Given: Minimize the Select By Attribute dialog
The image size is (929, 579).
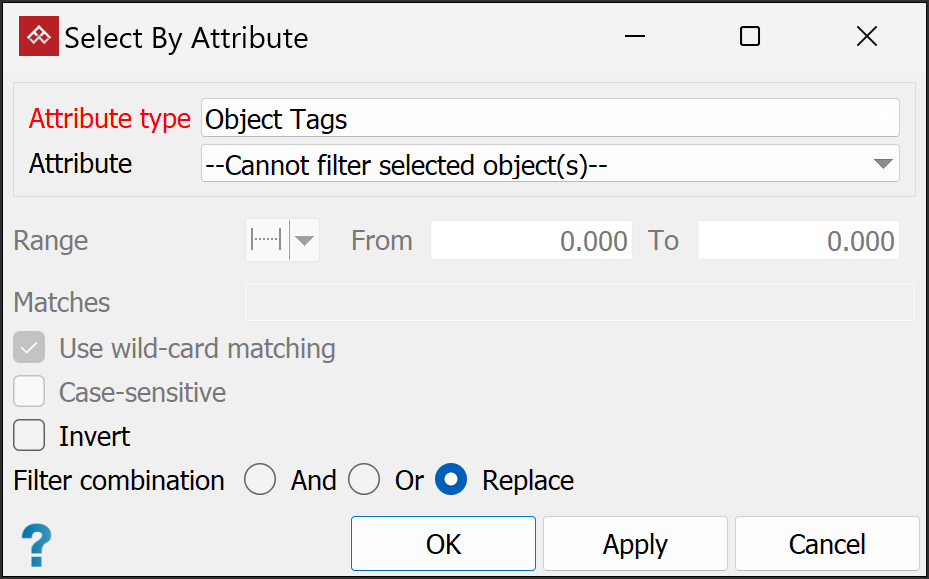Looking at the screenshot, I should (634, 37).
